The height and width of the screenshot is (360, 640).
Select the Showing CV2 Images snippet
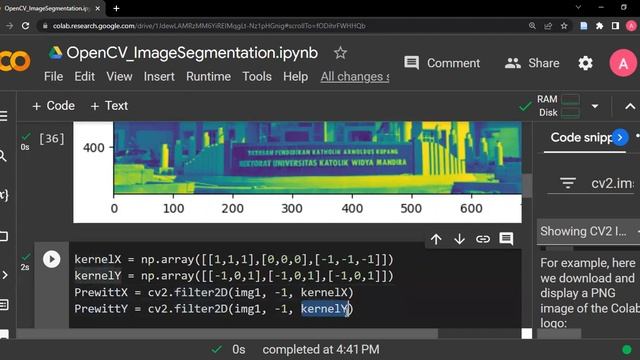[588, 231]
